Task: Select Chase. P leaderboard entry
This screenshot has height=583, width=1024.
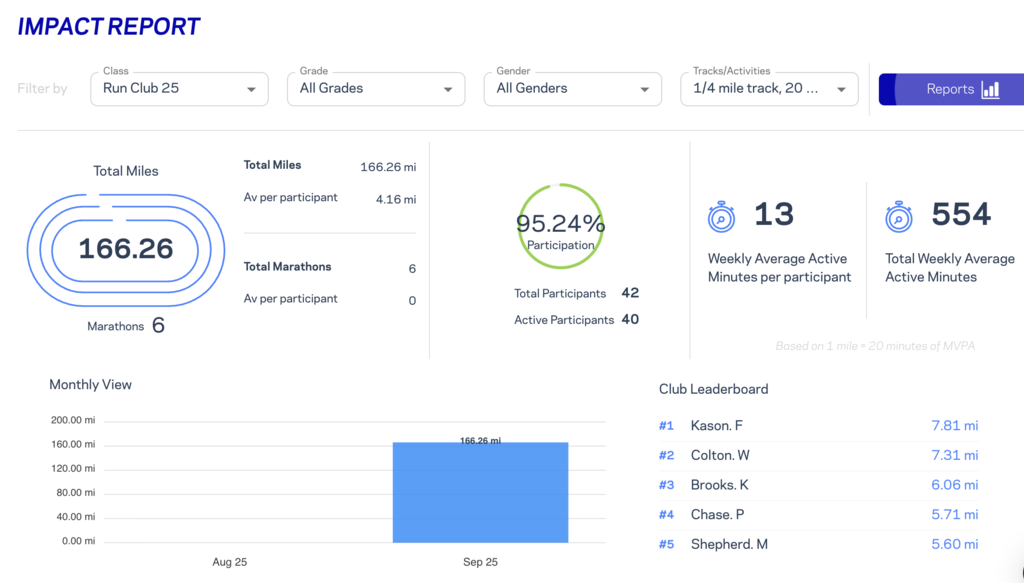Action: pyautogui.click(x=717, y=514)
